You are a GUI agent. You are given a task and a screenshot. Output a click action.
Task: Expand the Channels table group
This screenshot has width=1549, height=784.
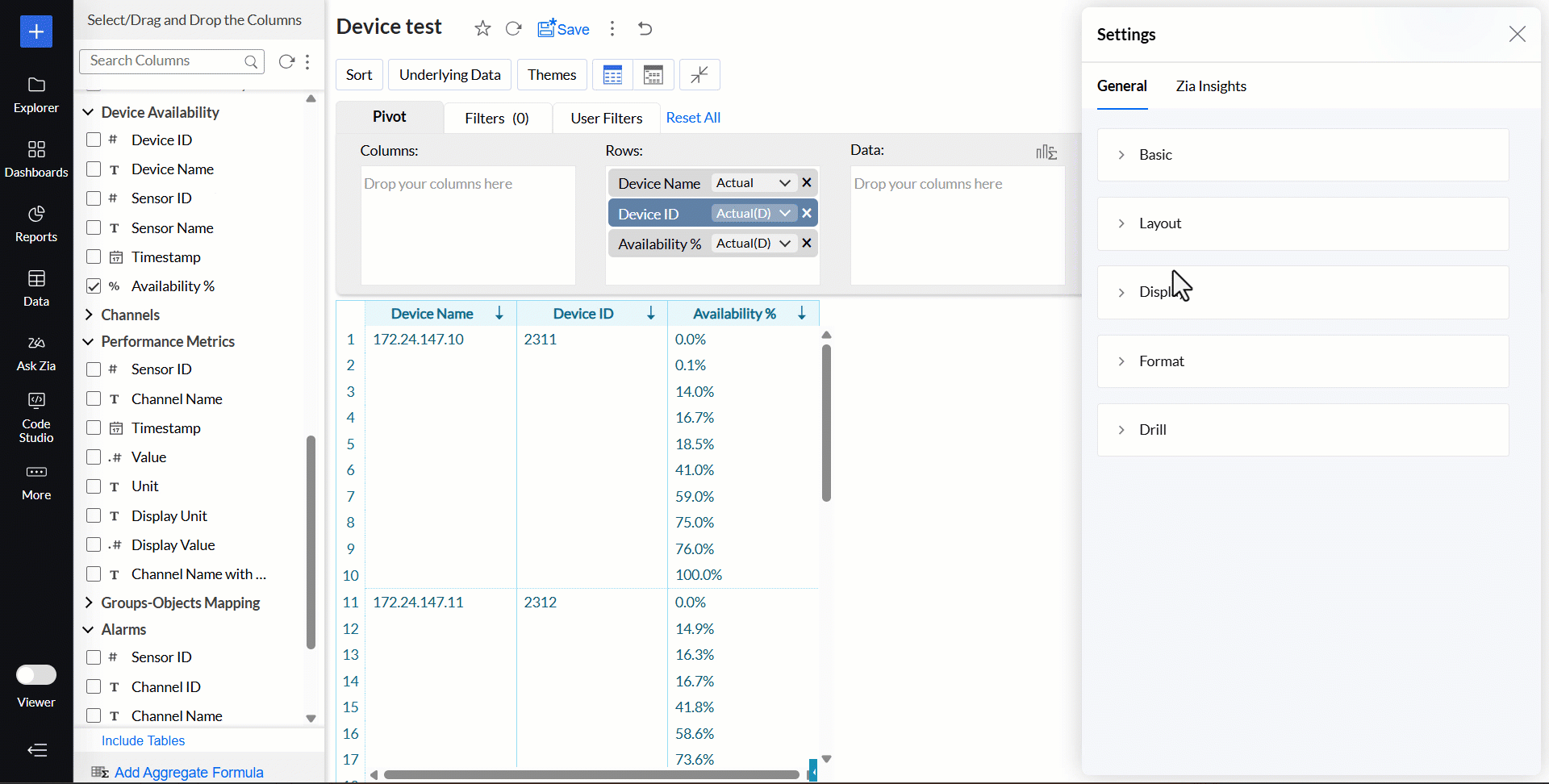pos(89,315)
